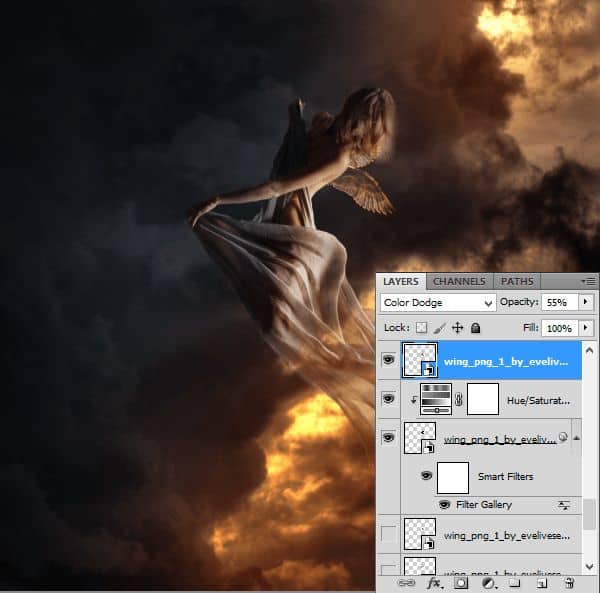Screen dimensions: 600x593
Task: Add a layer mask
Action: click(461, 582)
